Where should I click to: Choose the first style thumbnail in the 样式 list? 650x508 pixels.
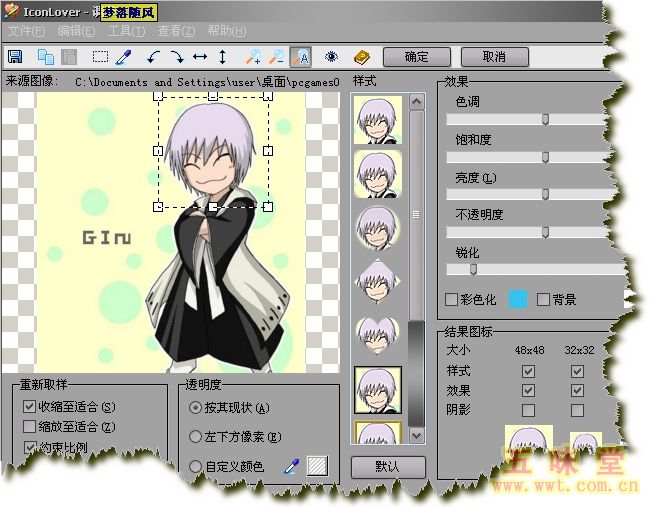377,120
